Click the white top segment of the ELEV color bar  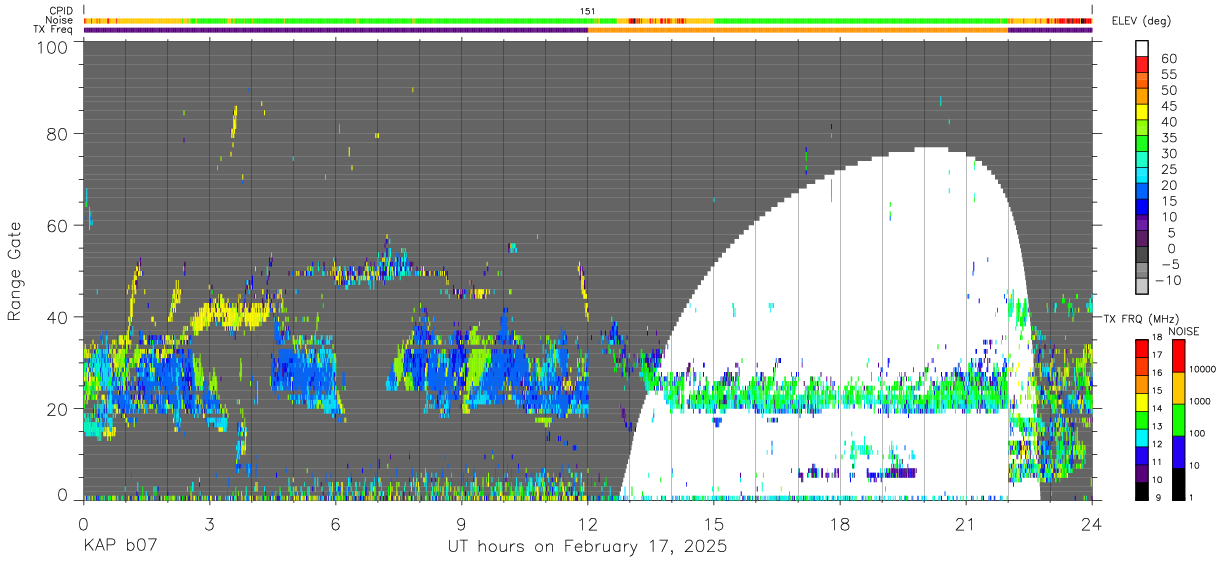tap(1142, 48)
